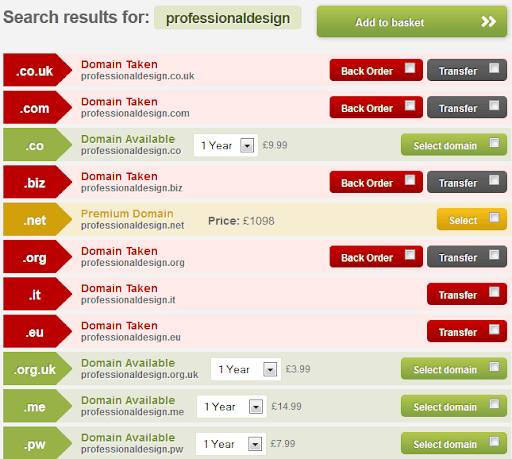512x459 pixels.
Task: Click the green .co extension tag
Action: point(37,145)
